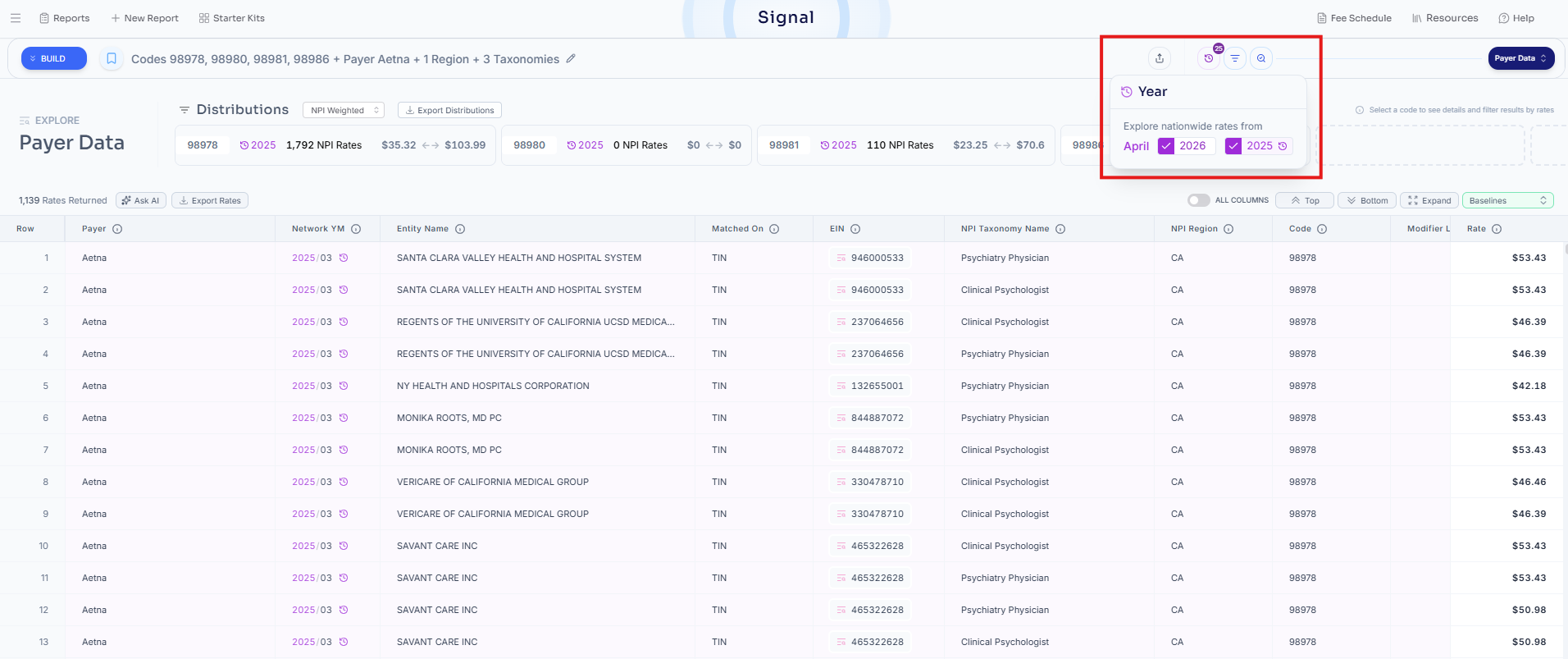Click EIN icon beside 946000533 in row 1
This screenshot has width=1568, height=659.
[841, 258]
